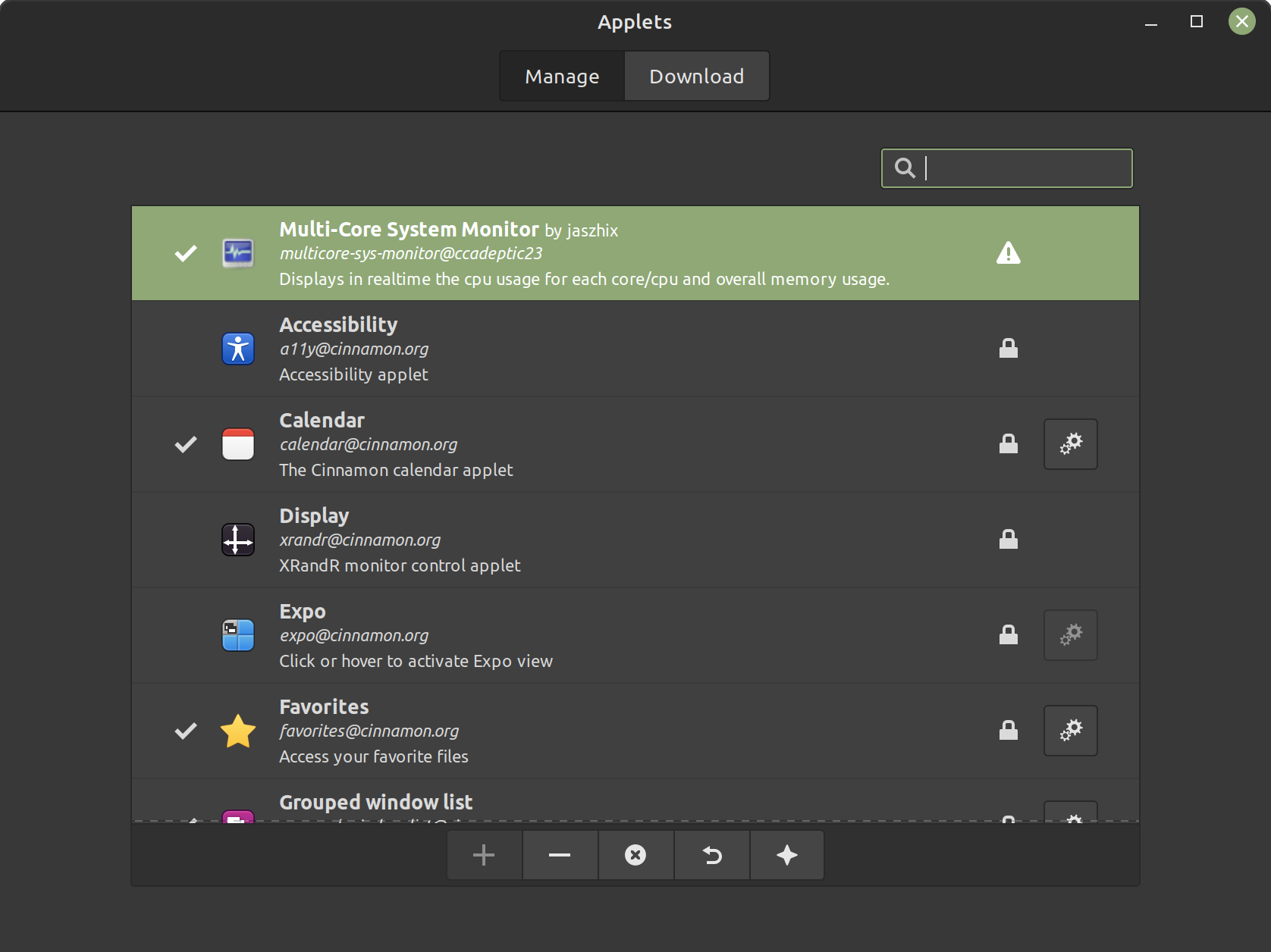Image resolution: width=1271 pixels, height=952 pixels.
Task: Click the minus remove applet button
Action: click(x=560, y=855)
